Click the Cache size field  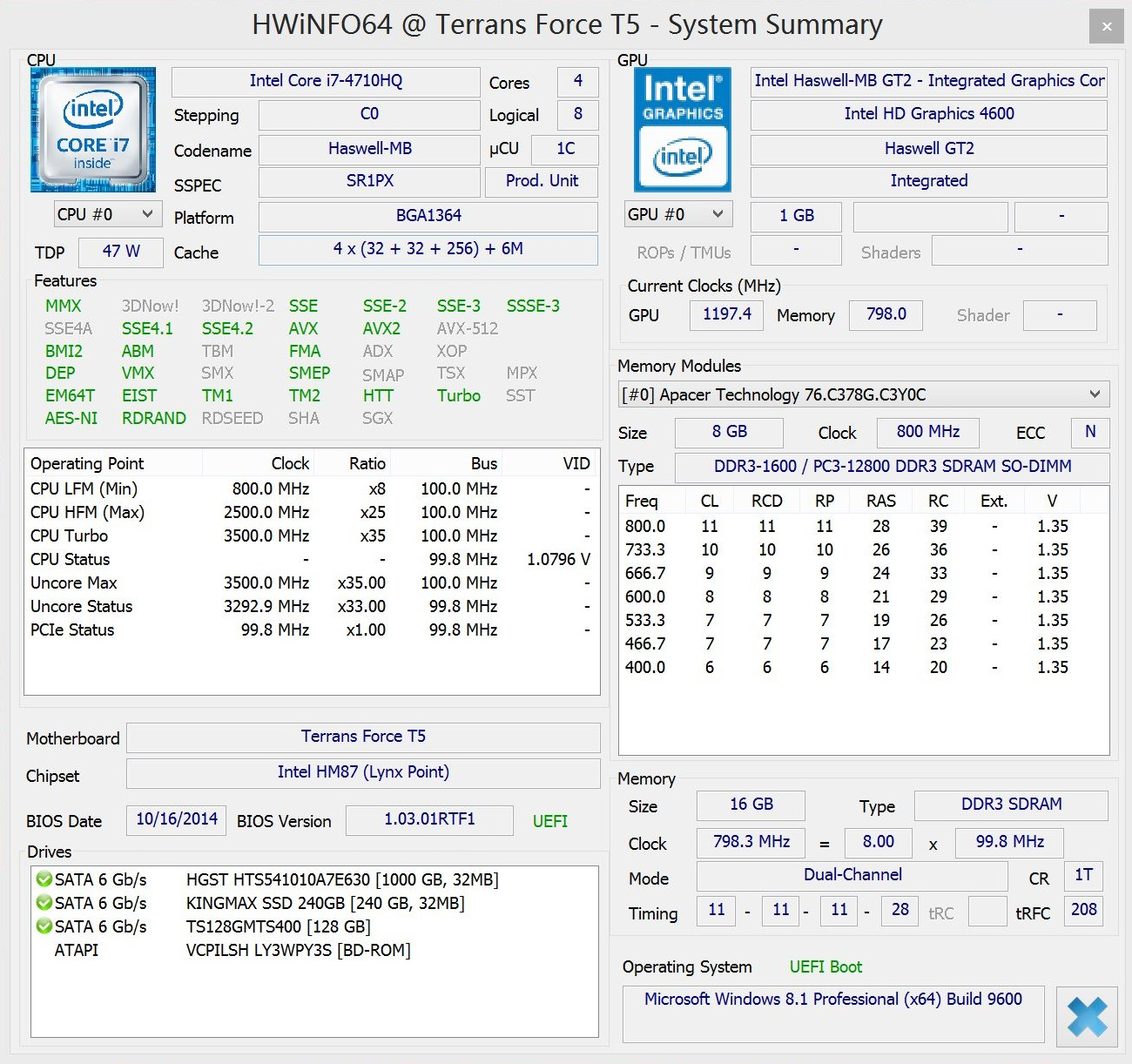(x=428, y=249)
